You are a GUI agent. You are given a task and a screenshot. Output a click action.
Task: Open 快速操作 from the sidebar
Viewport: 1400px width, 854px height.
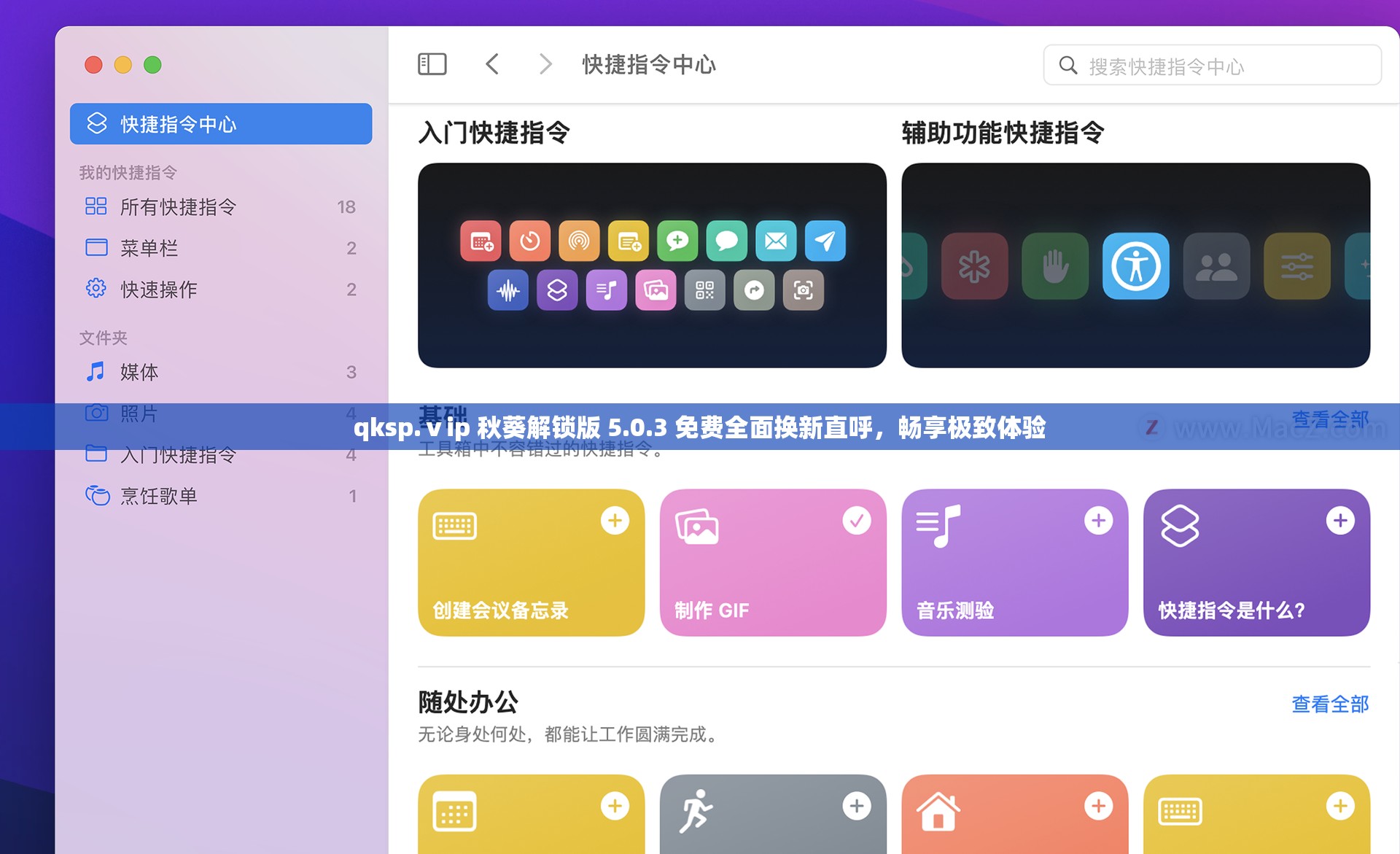point(157,289)
